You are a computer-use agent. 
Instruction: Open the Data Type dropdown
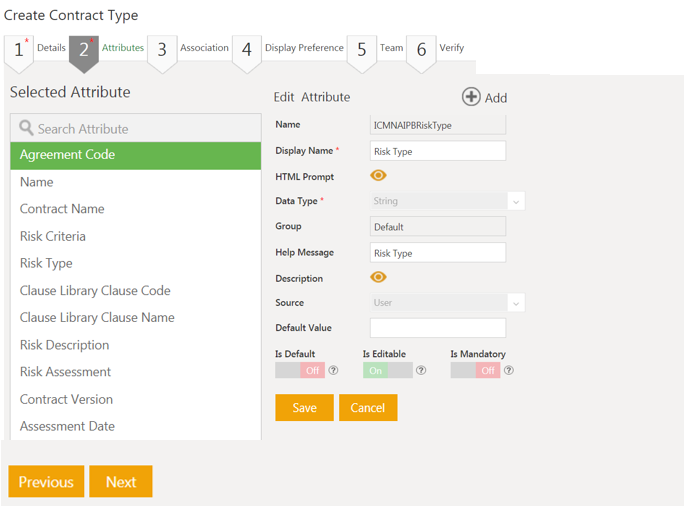click(448, 201)
